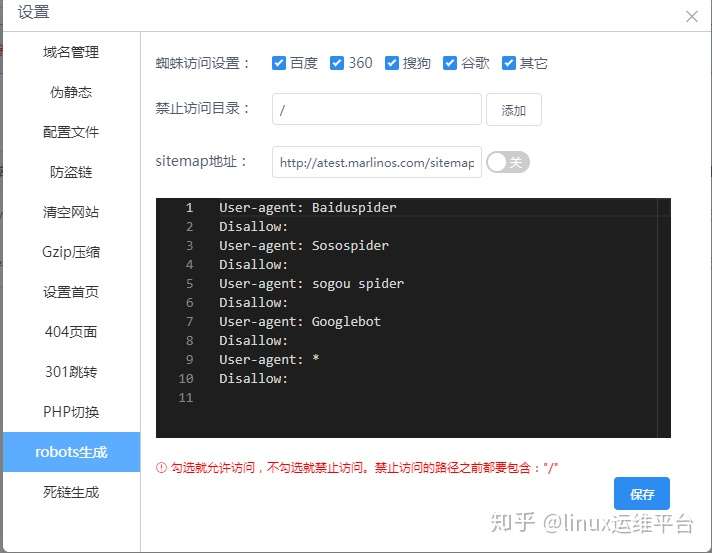The width and height of the screenshot is (712, 553).
Task: Select the 设置首页 tab
Action: click(x=71, y=292)
